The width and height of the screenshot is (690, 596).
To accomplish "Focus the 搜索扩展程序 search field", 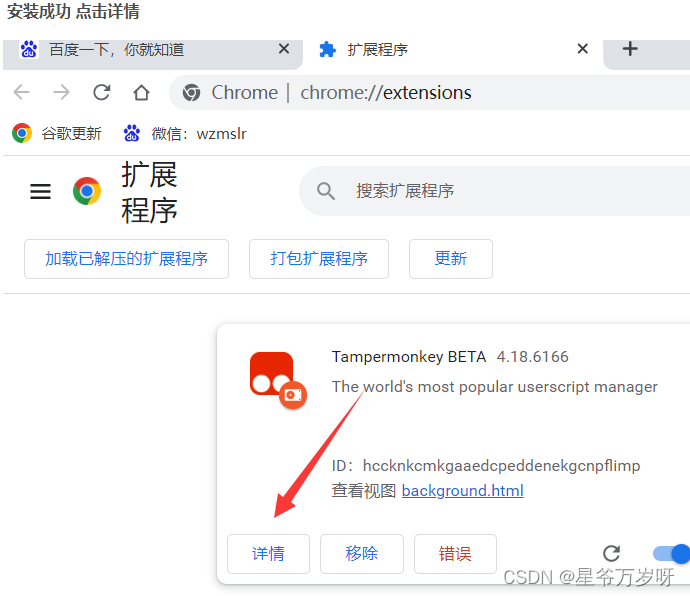I will click(x=495, y=191).
